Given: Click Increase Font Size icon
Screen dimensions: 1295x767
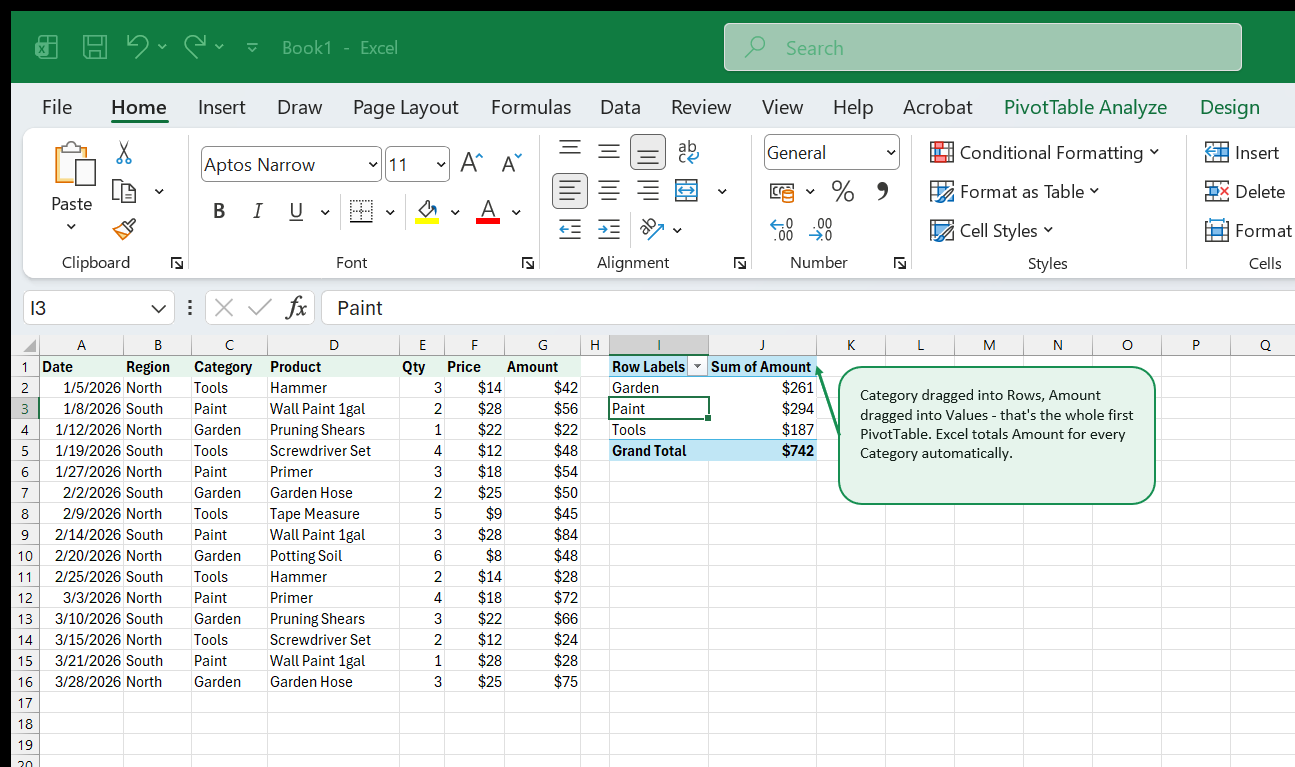Looking at the screenshot, I should [472, 164].
